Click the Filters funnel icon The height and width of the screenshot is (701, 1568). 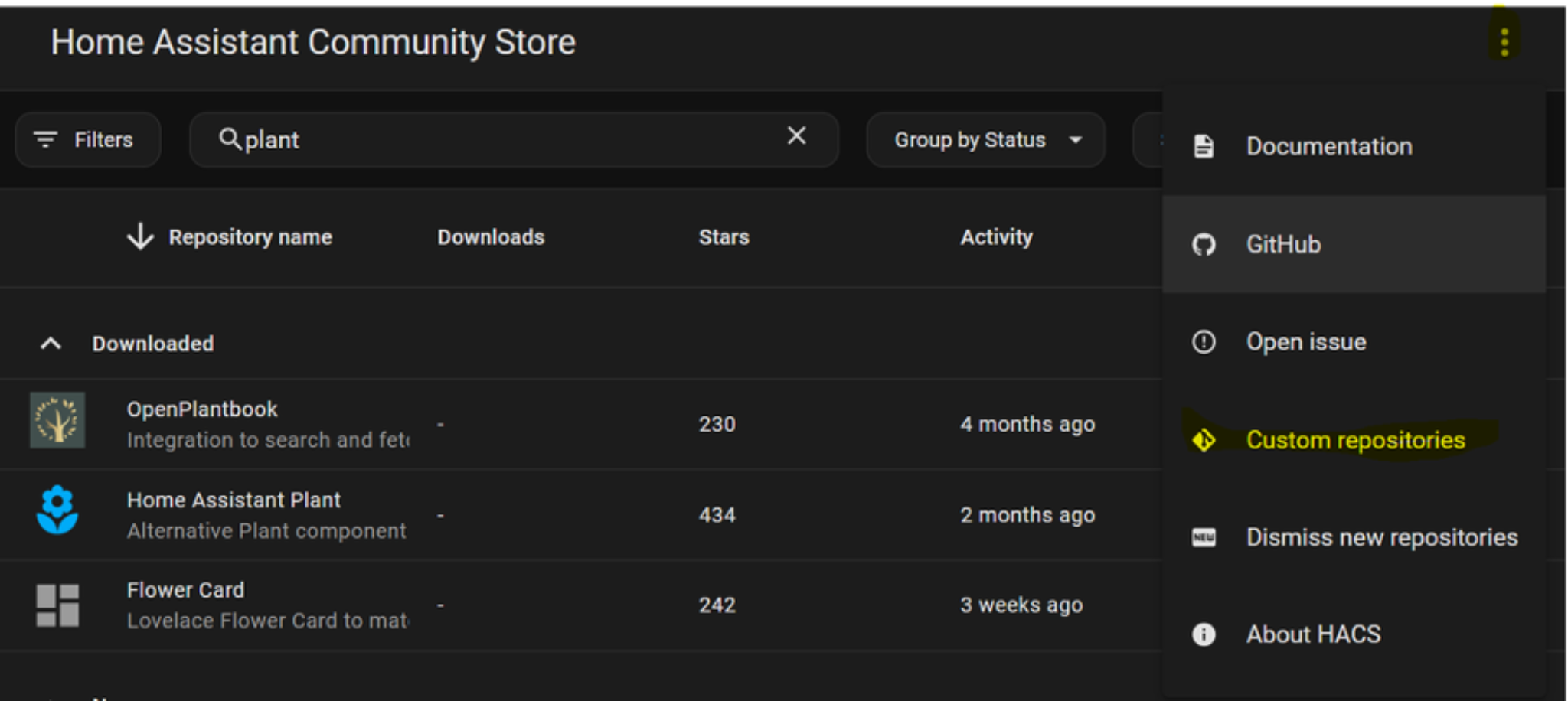click(x=46, y=139)
